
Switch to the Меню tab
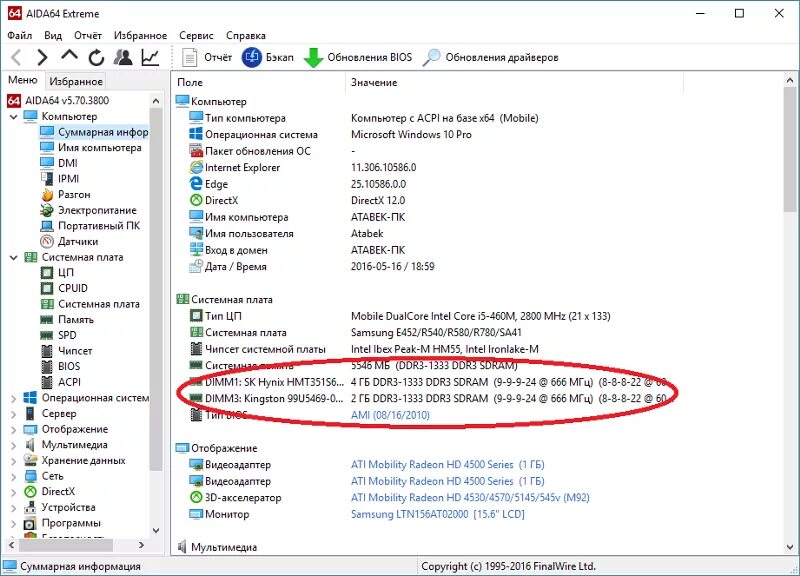[x=22, y=80]
